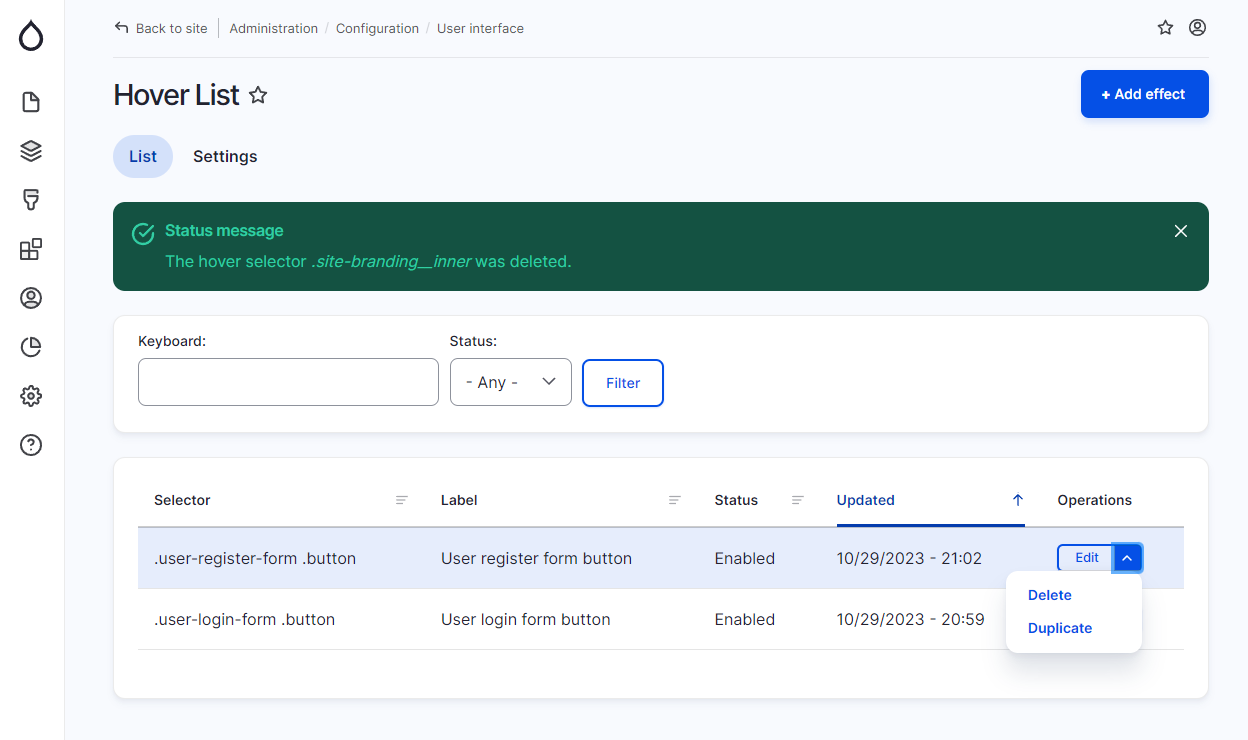Choose Delete from the operations menu

click(1049, 595)
